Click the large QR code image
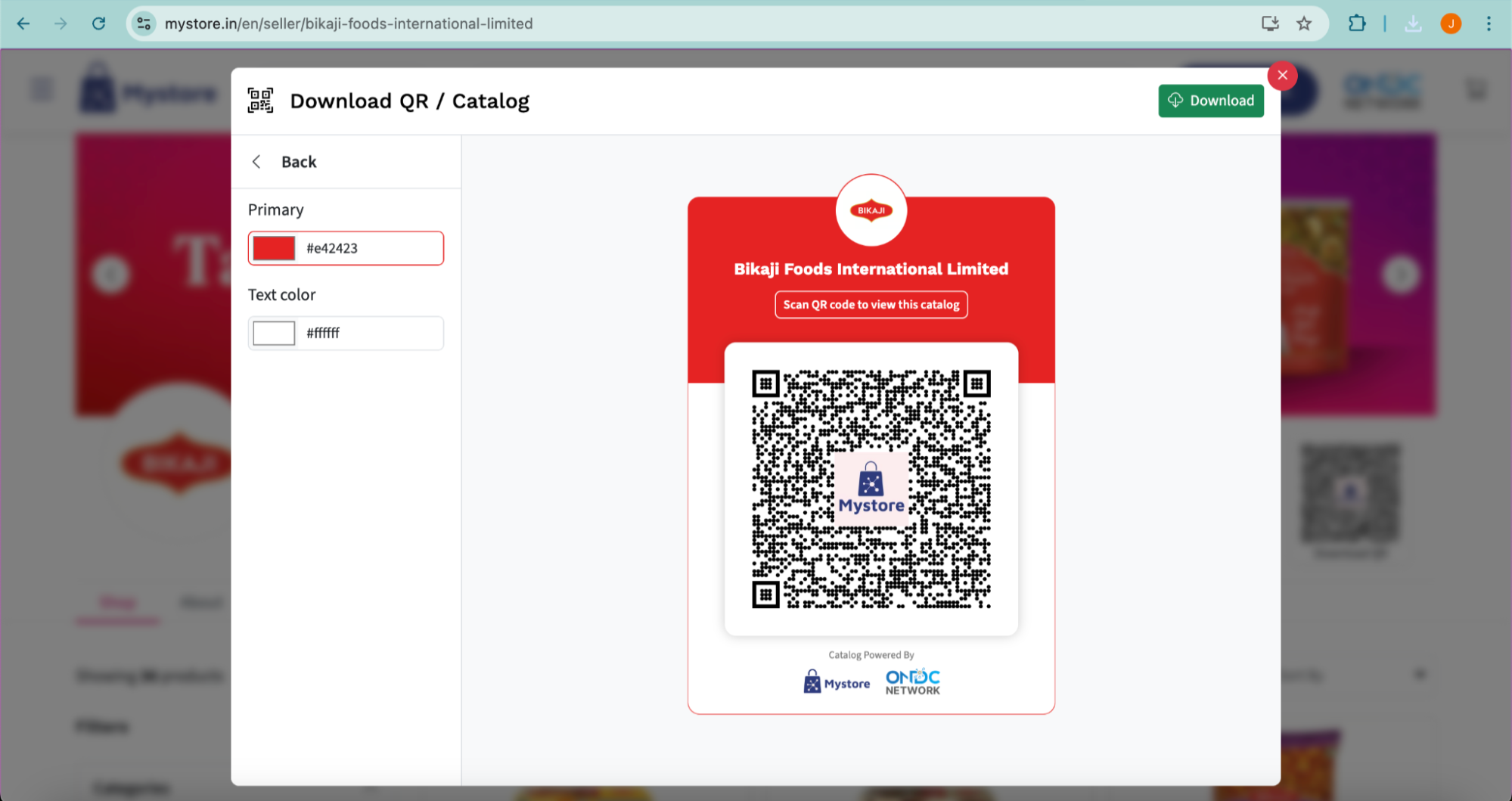 point(871,489)
